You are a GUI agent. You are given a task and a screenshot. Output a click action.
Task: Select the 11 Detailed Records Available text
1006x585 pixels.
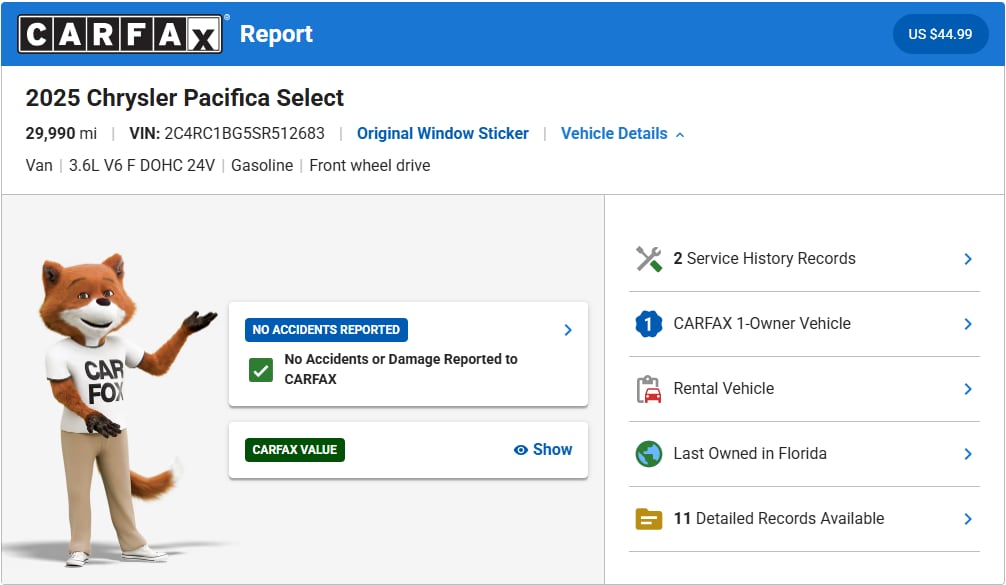778,518
